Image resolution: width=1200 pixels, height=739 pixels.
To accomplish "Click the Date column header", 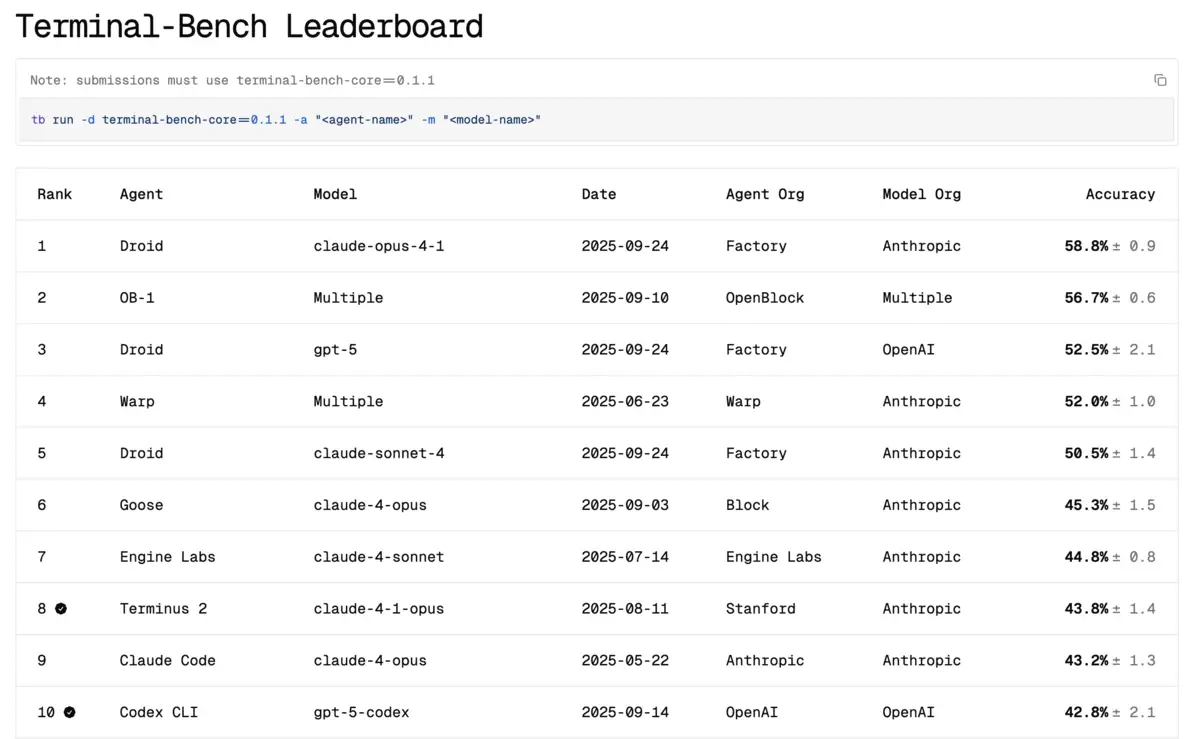I will [599, 194].
